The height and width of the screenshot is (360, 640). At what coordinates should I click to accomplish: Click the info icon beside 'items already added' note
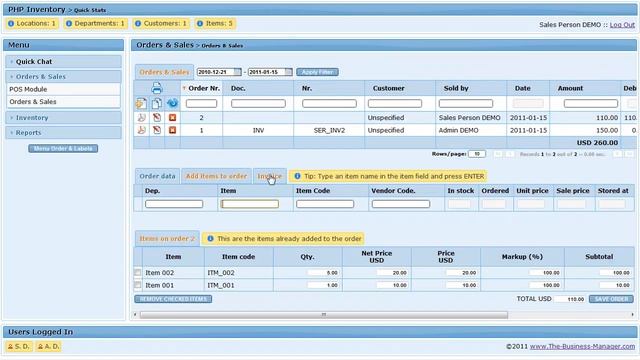click(x=211, y=239)
